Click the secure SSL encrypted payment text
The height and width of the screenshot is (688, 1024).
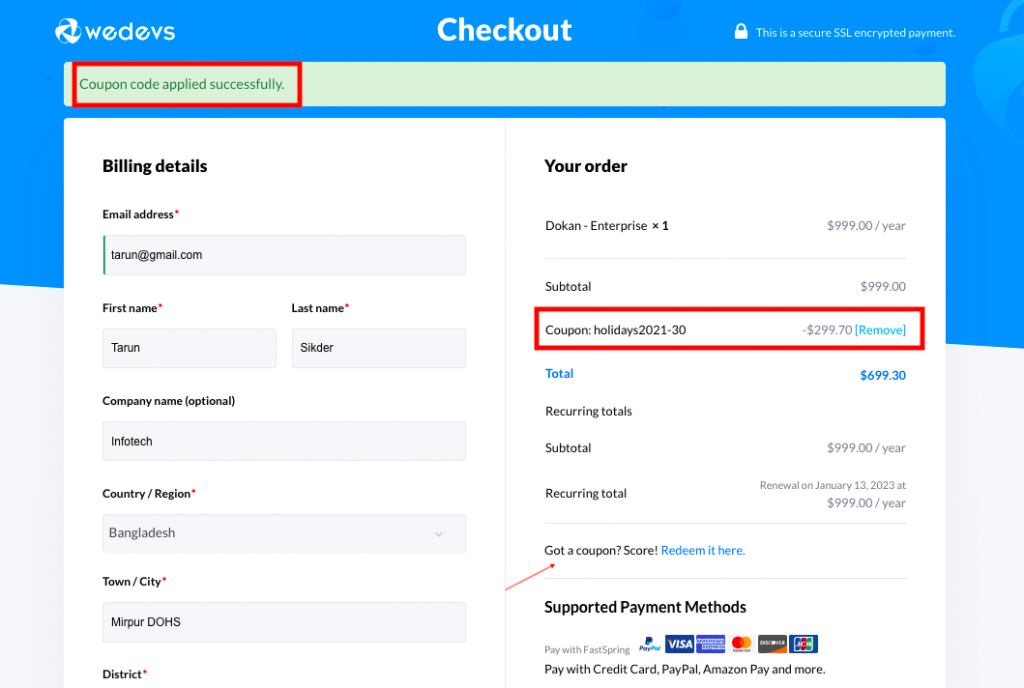coord(856,33)
